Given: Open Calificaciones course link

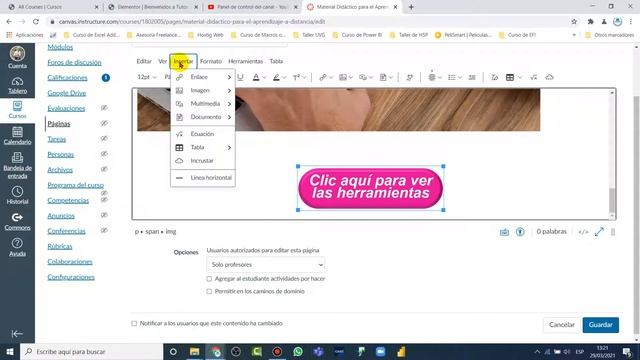Looking at the screenshot, I should point(67,78).
